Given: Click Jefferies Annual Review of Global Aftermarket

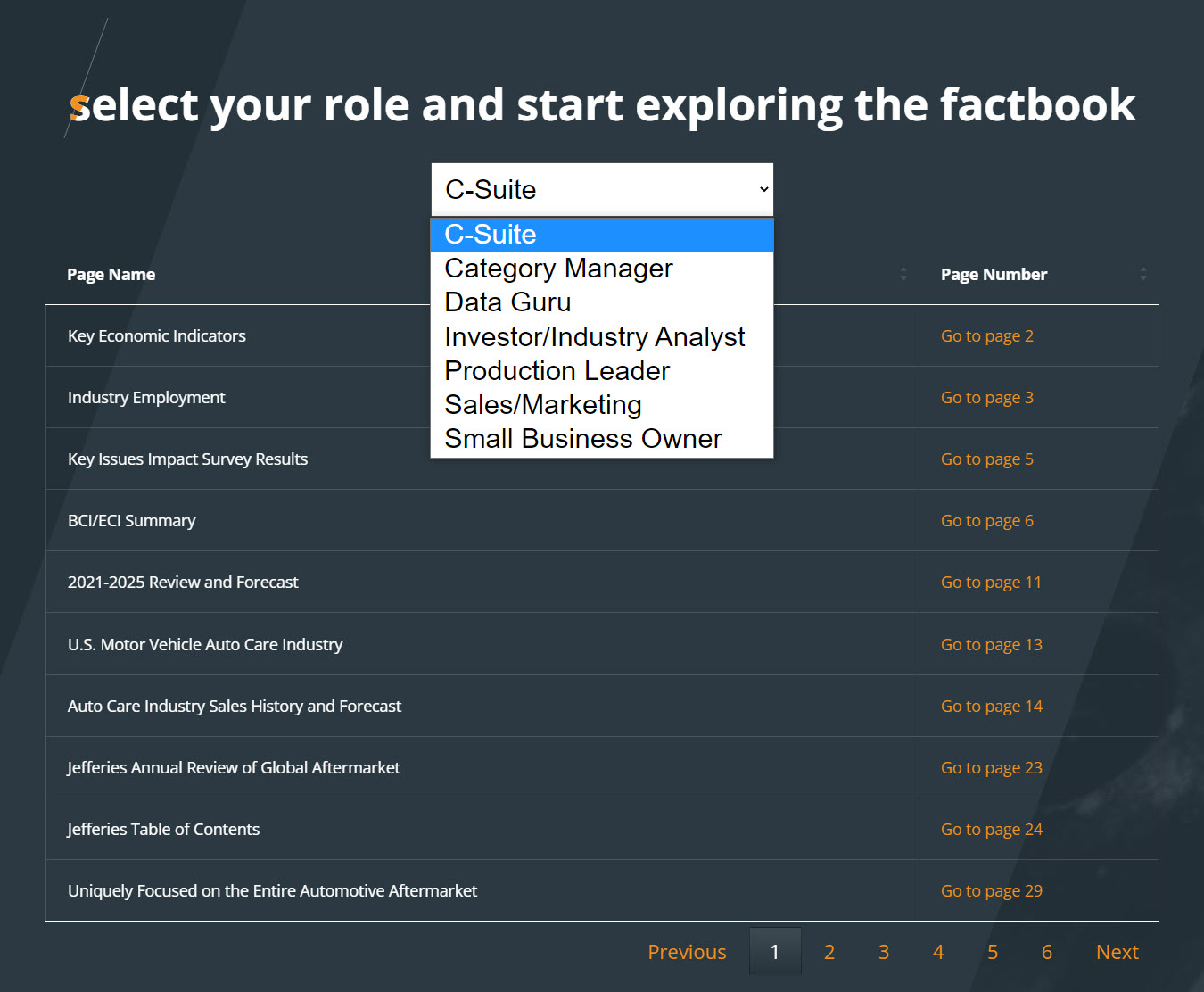Looking at the screenshot, I should coord(234,768).
